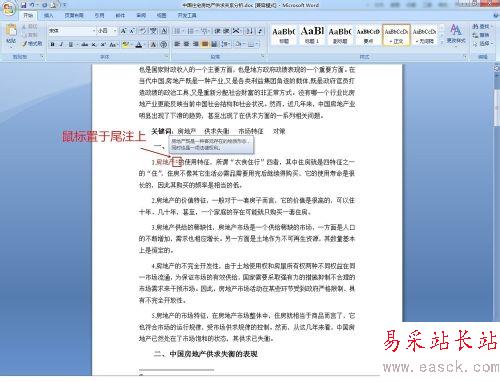Apply the 正文 normal style

[396, 35]
